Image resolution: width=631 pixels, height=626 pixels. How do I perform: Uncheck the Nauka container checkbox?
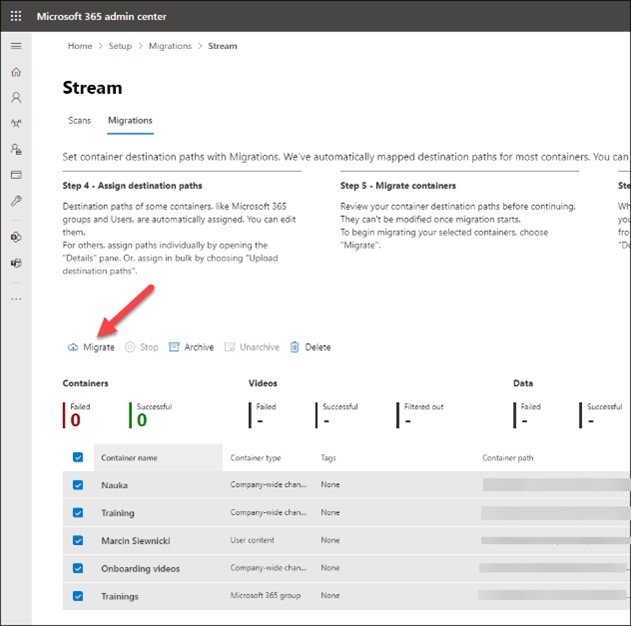tap(78, 485)
